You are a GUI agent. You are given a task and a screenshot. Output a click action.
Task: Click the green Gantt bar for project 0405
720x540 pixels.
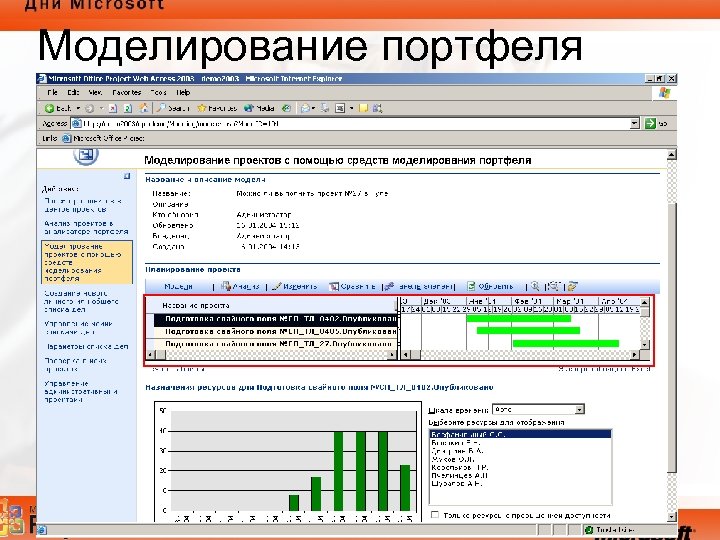529,330
